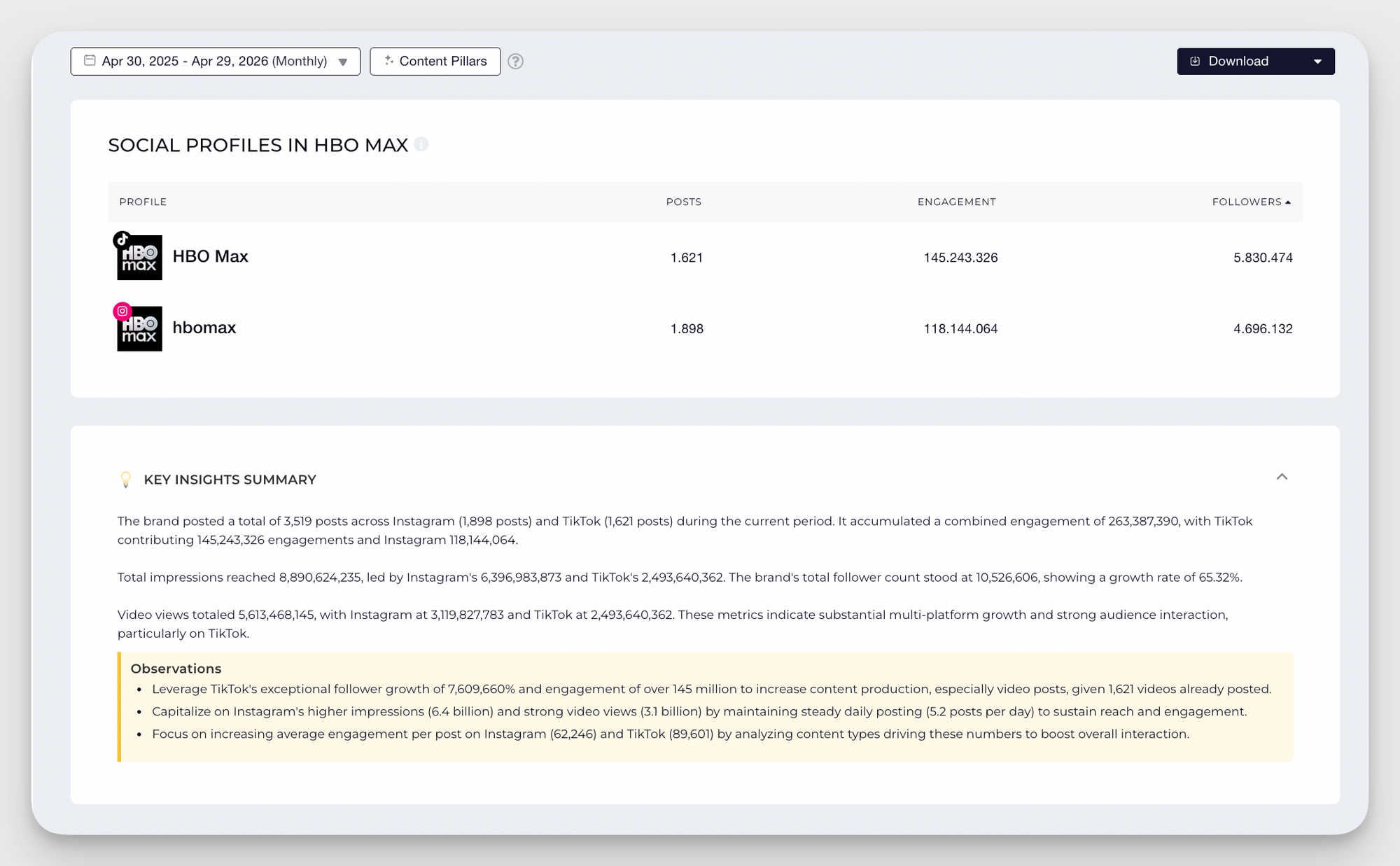
Task: Click posts value 1.621
Action: 686,258
